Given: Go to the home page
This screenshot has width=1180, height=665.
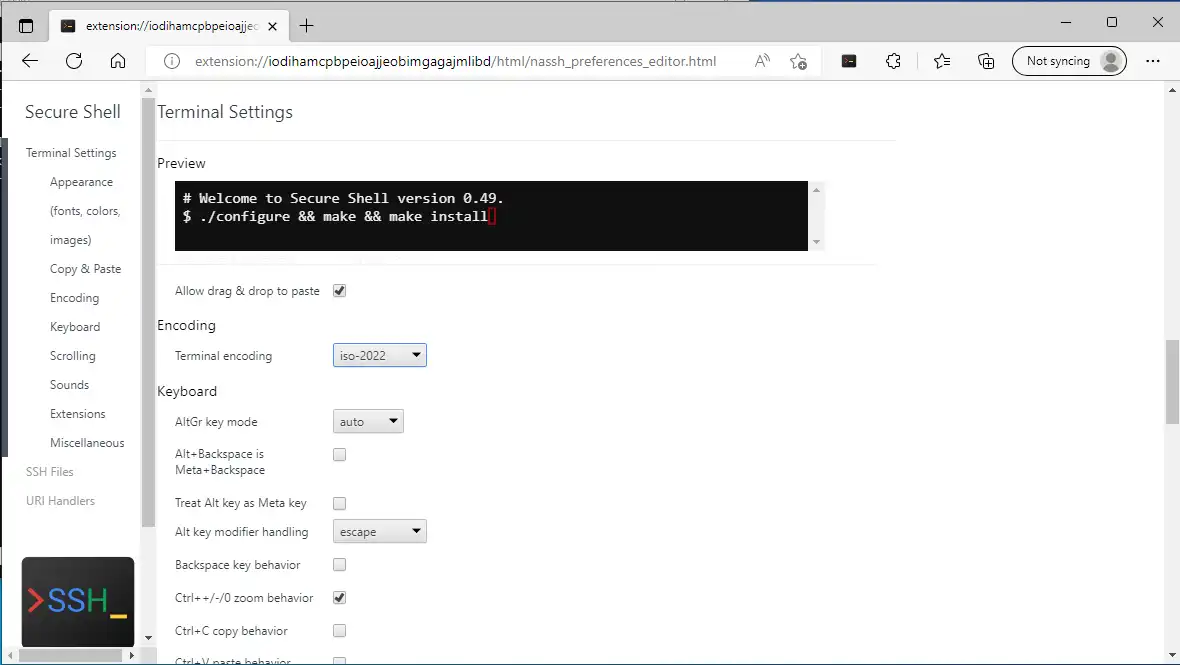Looking at the screenshot, I should tap(118, 61).
